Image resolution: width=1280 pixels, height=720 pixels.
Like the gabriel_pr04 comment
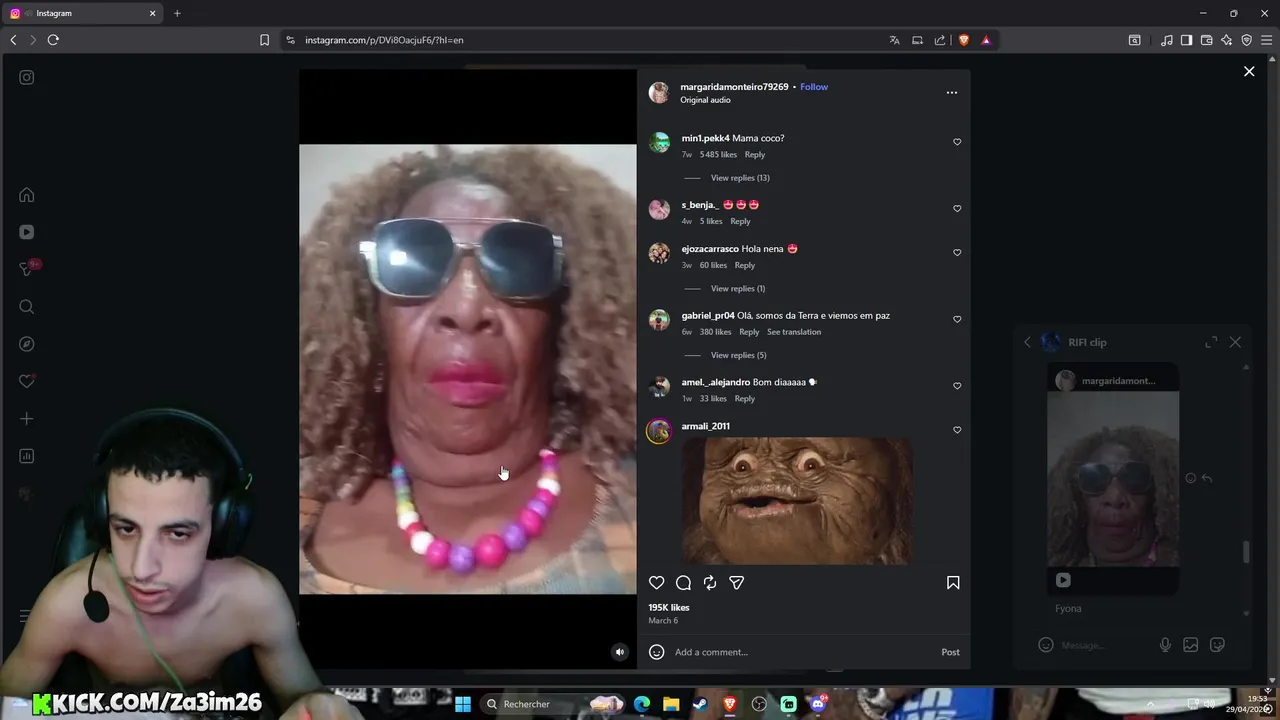click(x=957, y=320)
